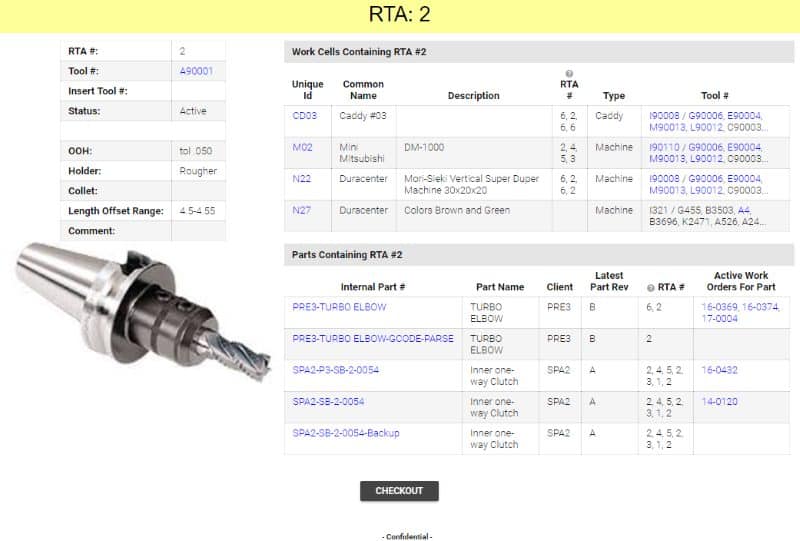Open tool number A90001 link
The image size is (800, 541).
click(x=196, y=71)
